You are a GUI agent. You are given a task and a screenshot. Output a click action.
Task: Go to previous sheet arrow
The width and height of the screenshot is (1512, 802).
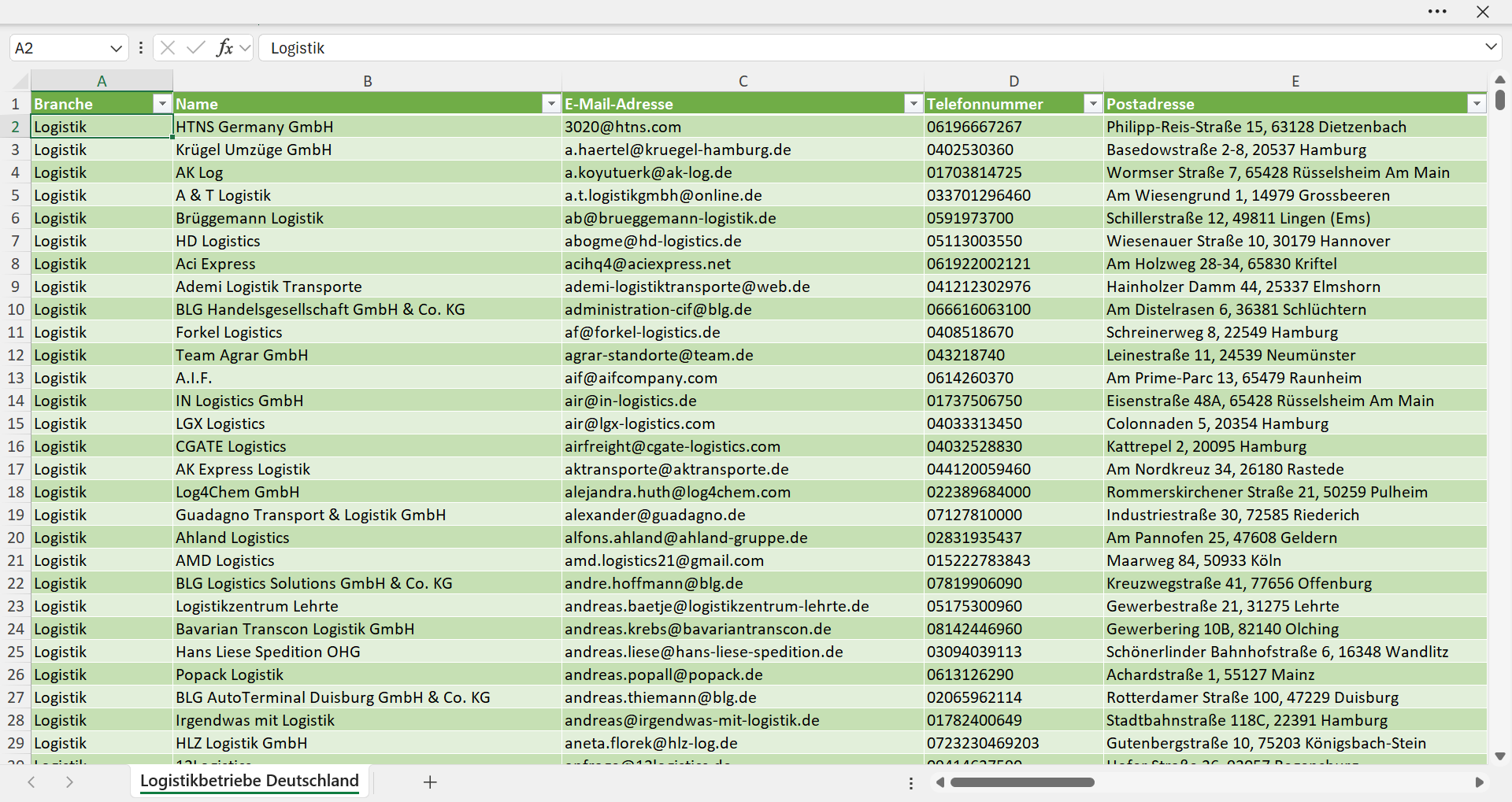[x=31, y=782]
